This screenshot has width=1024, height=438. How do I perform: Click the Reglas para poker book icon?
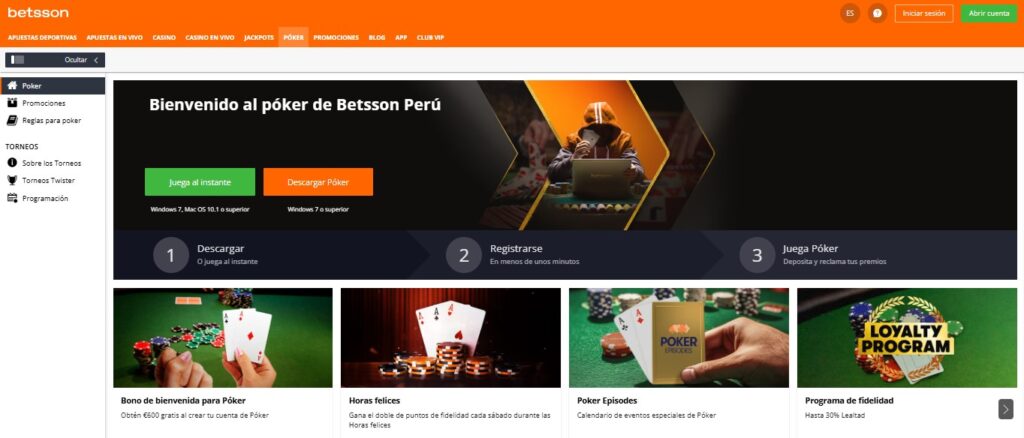12,120
